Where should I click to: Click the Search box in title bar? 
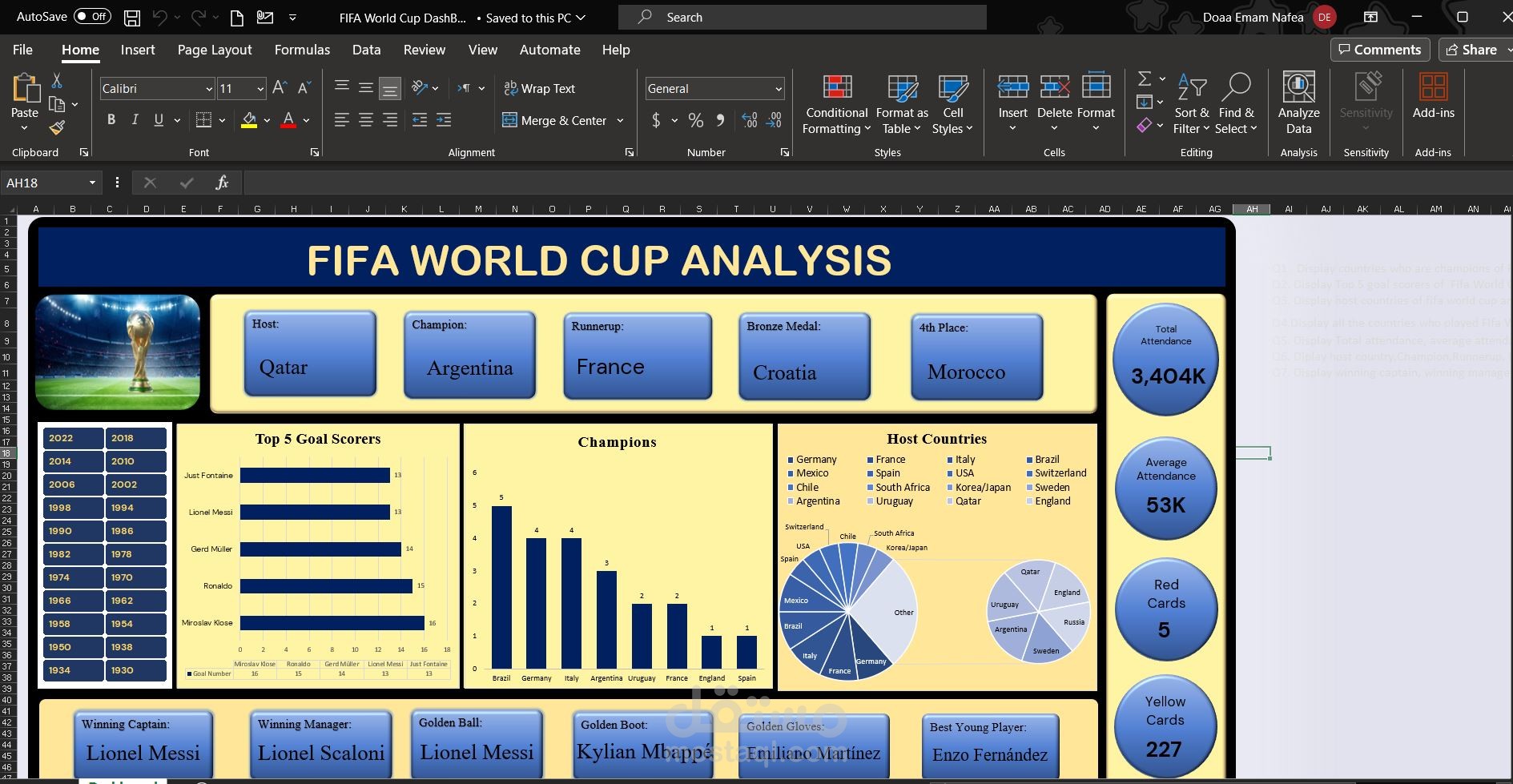pyautogui.click(x=803, y=17)
